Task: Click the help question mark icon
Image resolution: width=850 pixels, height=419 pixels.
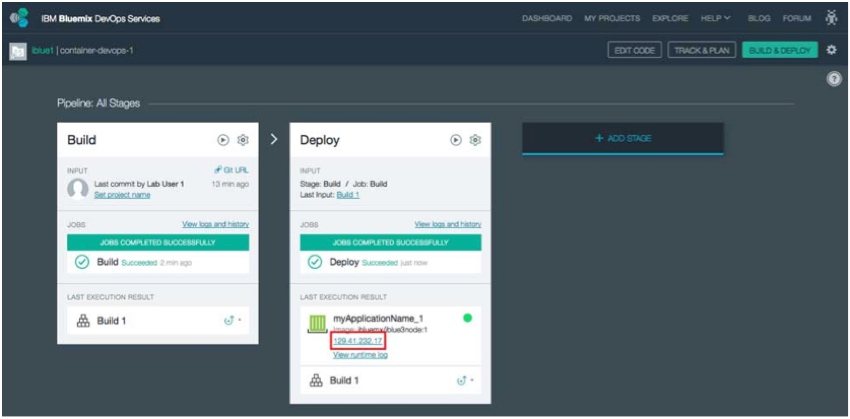Action: coord(833,79)
